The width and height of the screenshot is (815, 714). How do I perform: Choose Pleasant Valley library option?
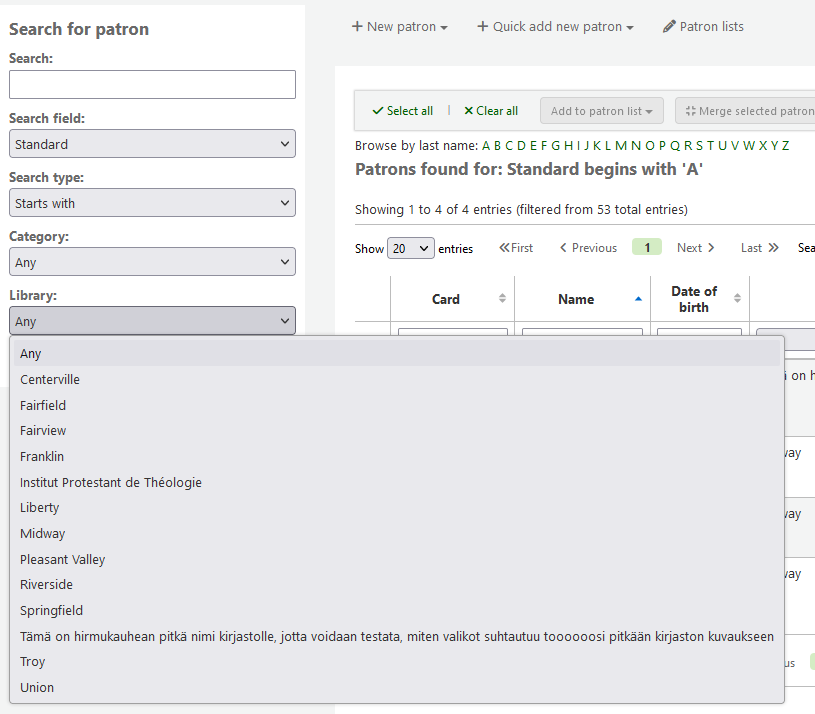click(62, 559)
